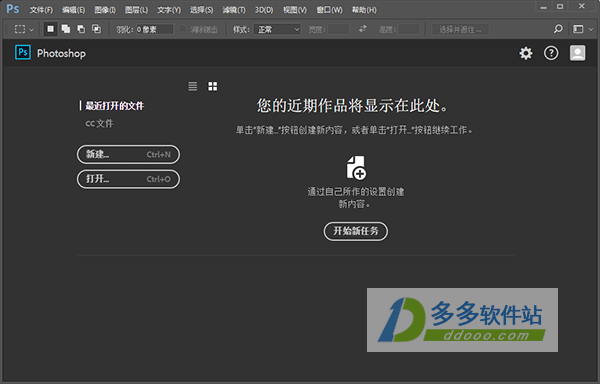The height and width of the screenshot is (384, 600).
Task: Click the width (宽度) input field
Action: click(339, 29)
